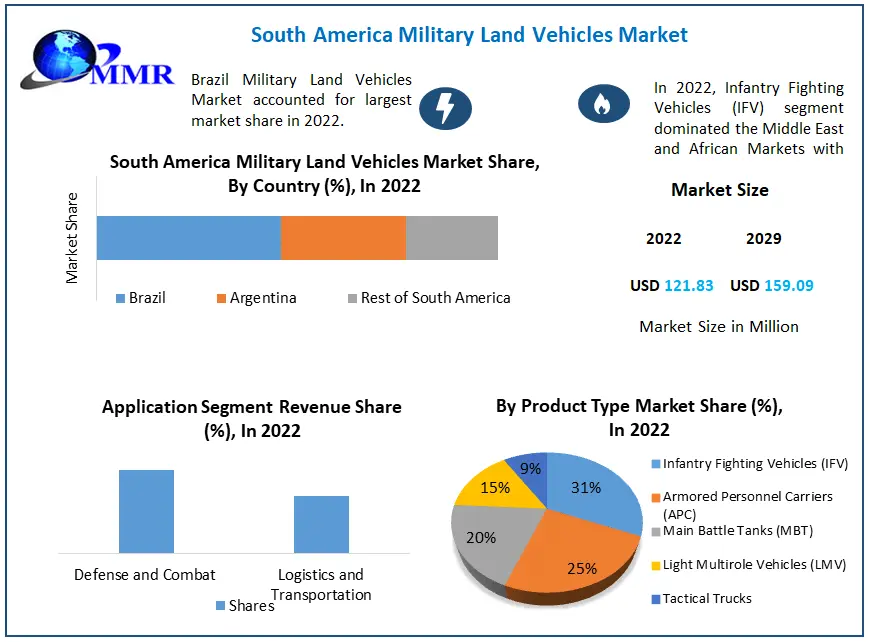Screen dimensions: 870x642
Task: Select the Brazil segment of stacked bar
Action: [188, 238]
